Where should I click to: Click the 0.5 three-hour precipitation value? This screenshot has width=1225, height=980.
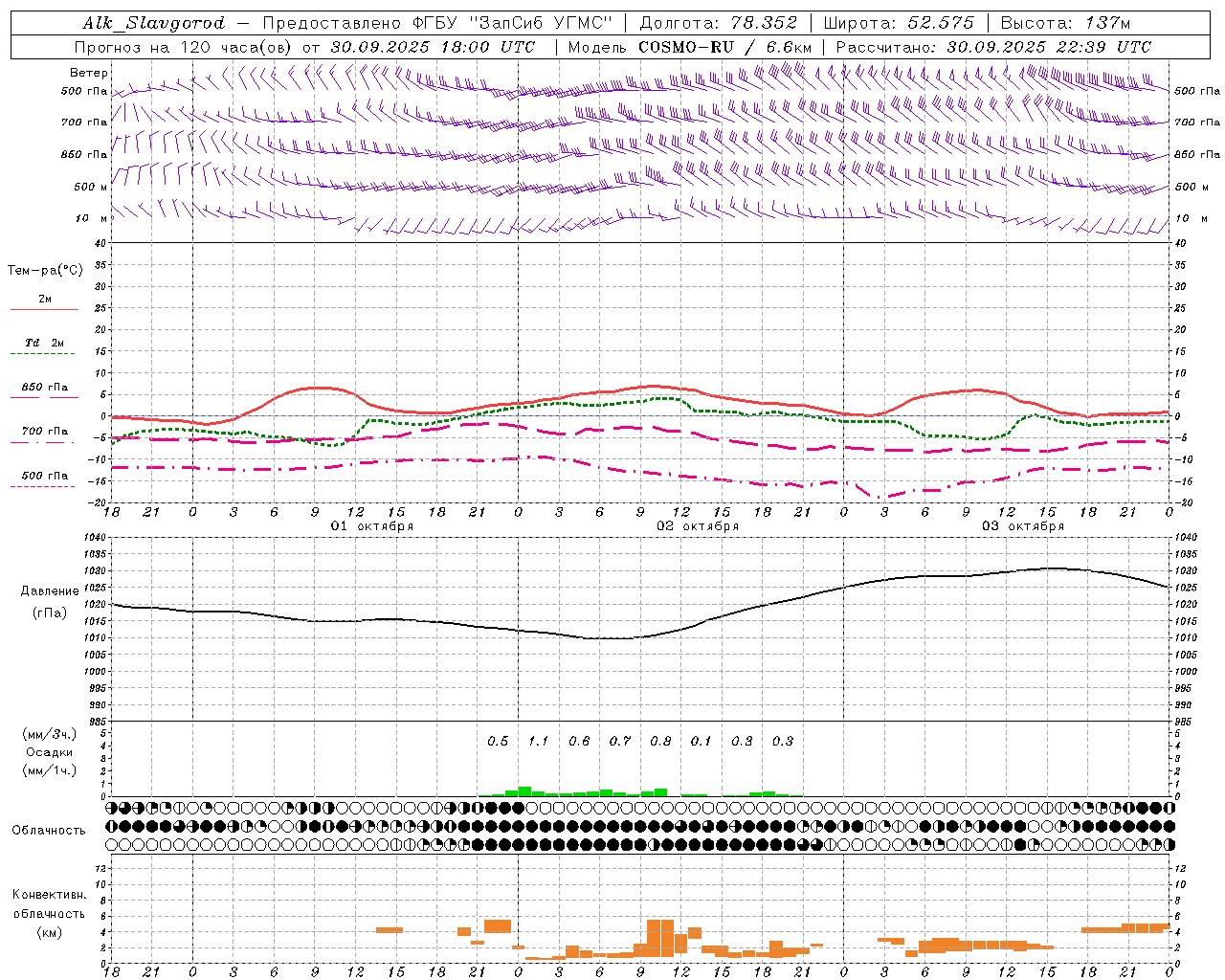(498, 741)
